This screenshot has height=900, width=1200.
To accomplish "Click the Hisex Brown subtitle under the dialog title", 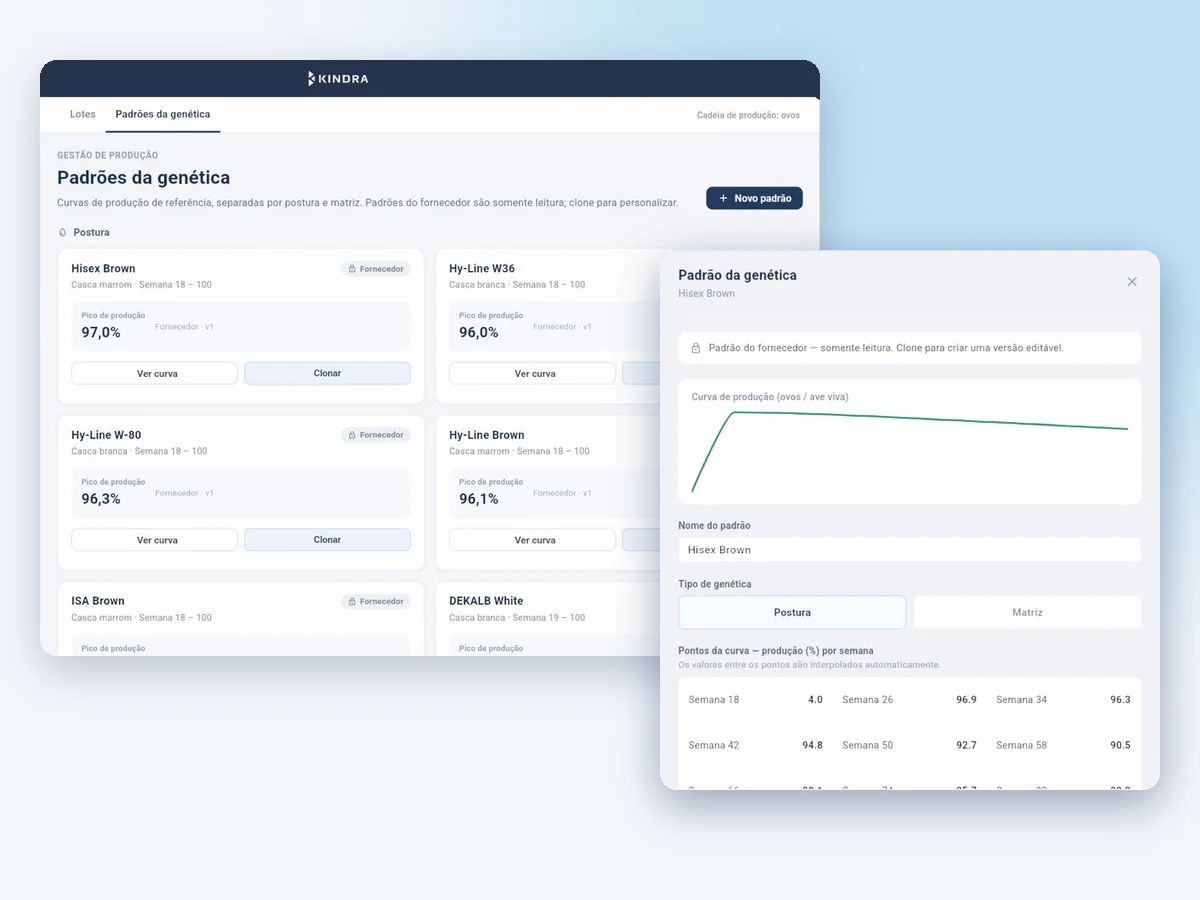I will tap(706, 294).
